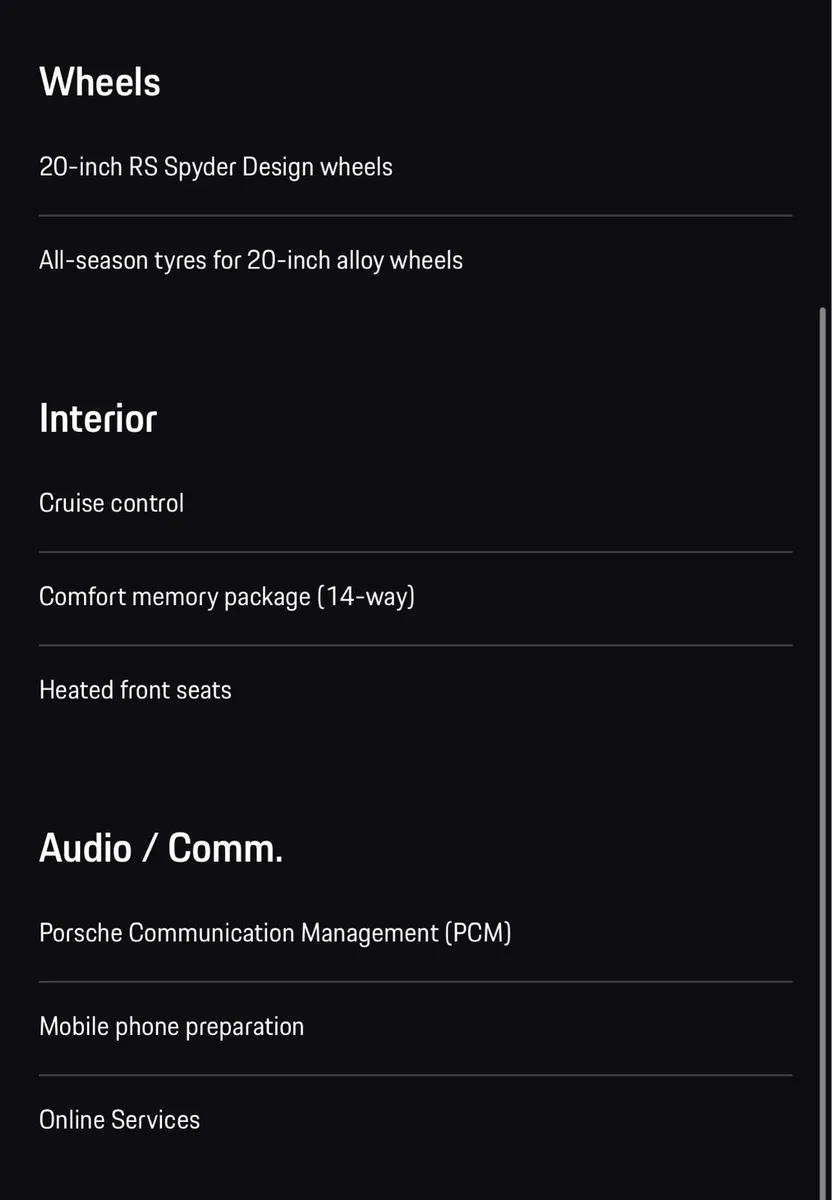The height and width of the screenshot is (1200, 832).
Task: Click the divider below Comfort memory package
Action: pyautogui.click(x=415, y=645)
